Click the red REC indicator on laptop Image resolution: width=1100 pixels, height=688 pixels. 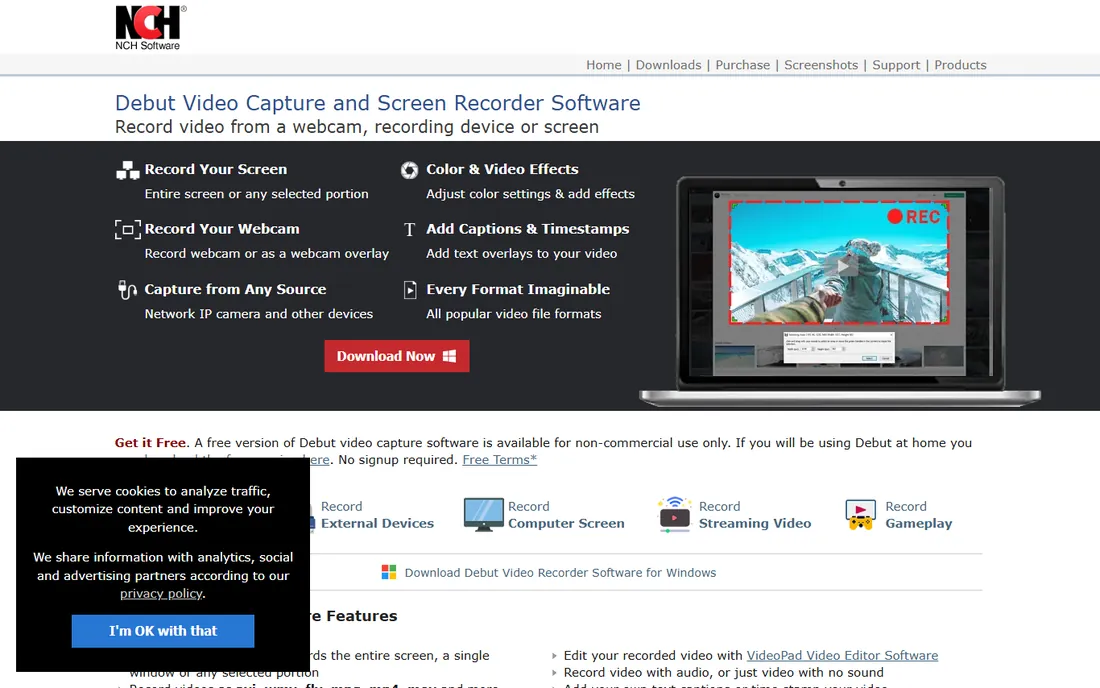[913, 217]
